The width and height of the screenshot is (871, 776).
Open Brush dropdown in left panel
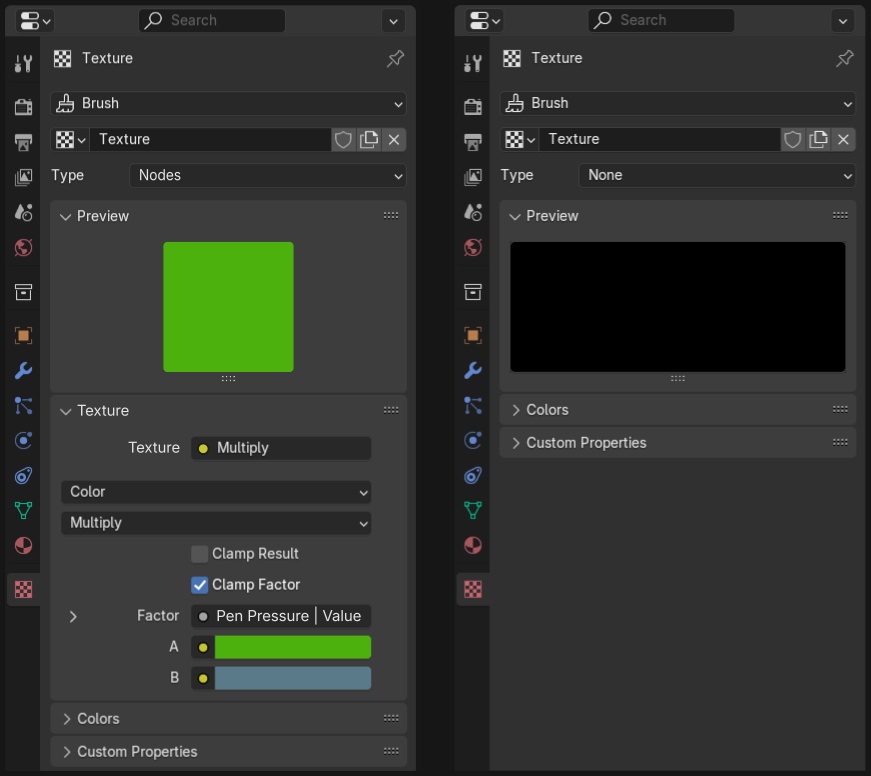pos(228,104)
